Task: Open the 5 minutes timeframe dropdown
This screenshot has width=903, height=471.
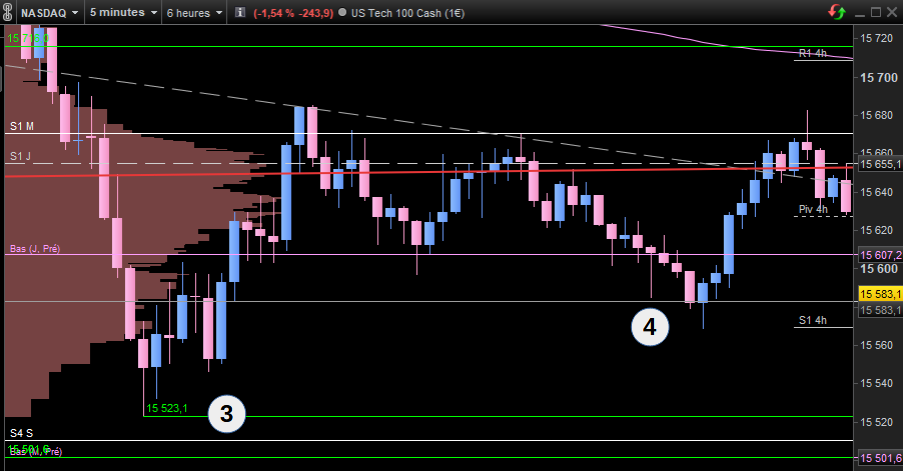Action: [123, 13]
